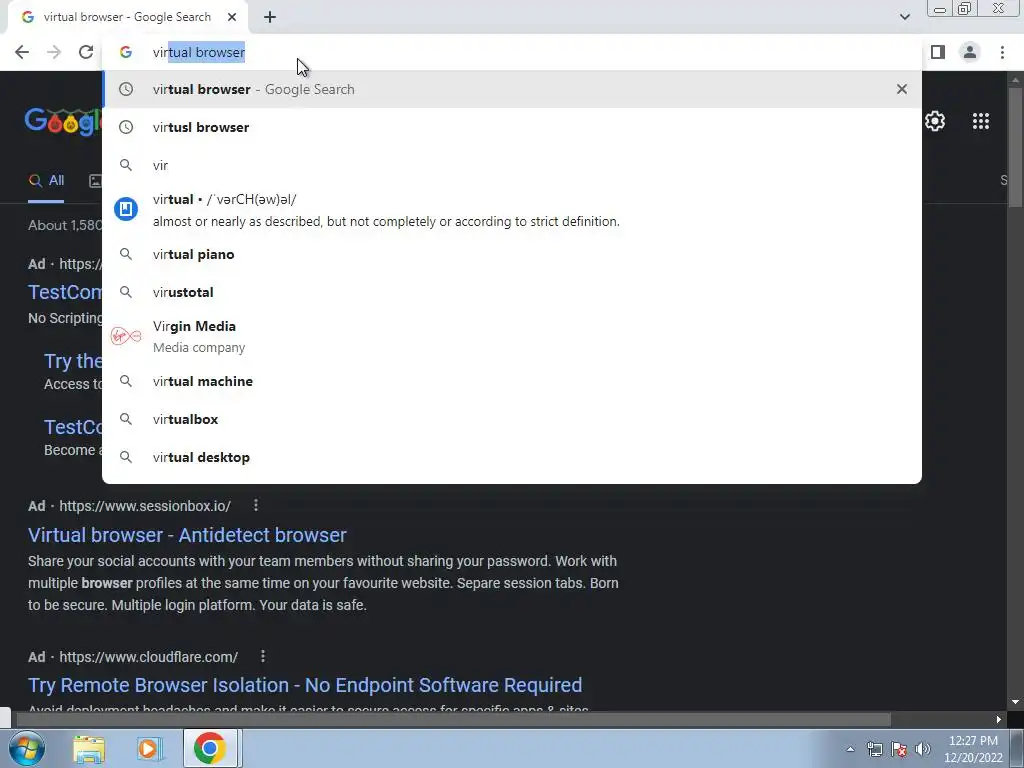Open Chrome three-dot menu
Screen dimensions: 1024x768
click(x=1002, y=52)
